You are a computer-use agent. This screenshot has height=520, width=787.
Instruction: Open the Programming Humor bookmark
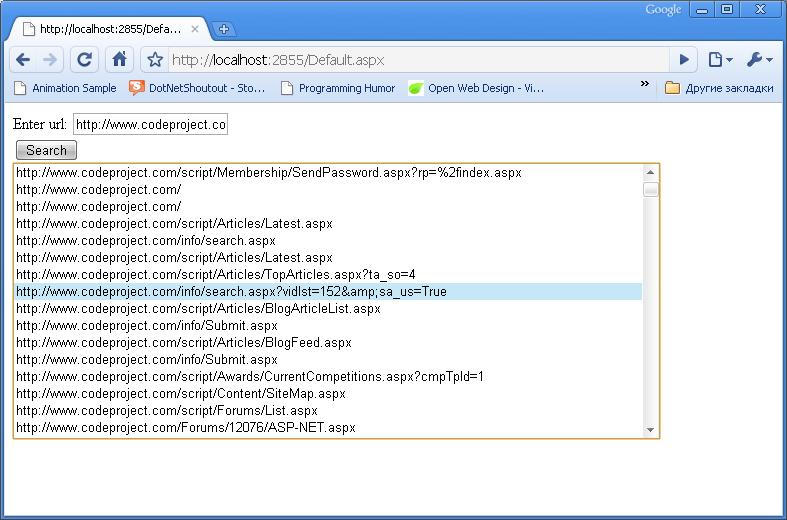(x=338, y=88)
